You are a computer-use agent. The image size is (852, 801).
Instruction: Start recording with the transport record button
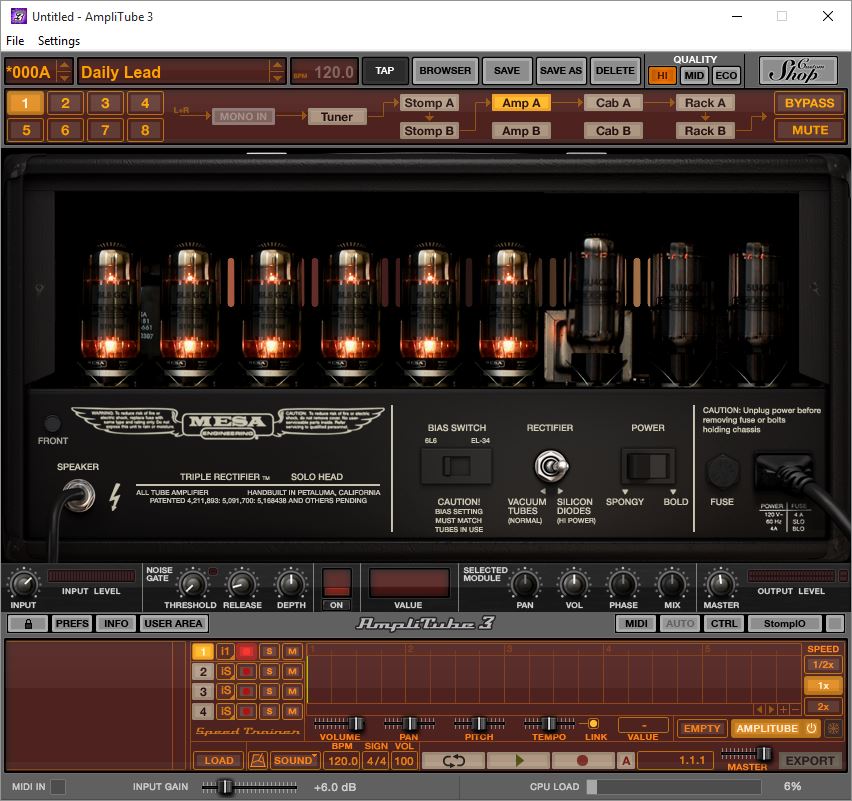(x=582, y=760)
